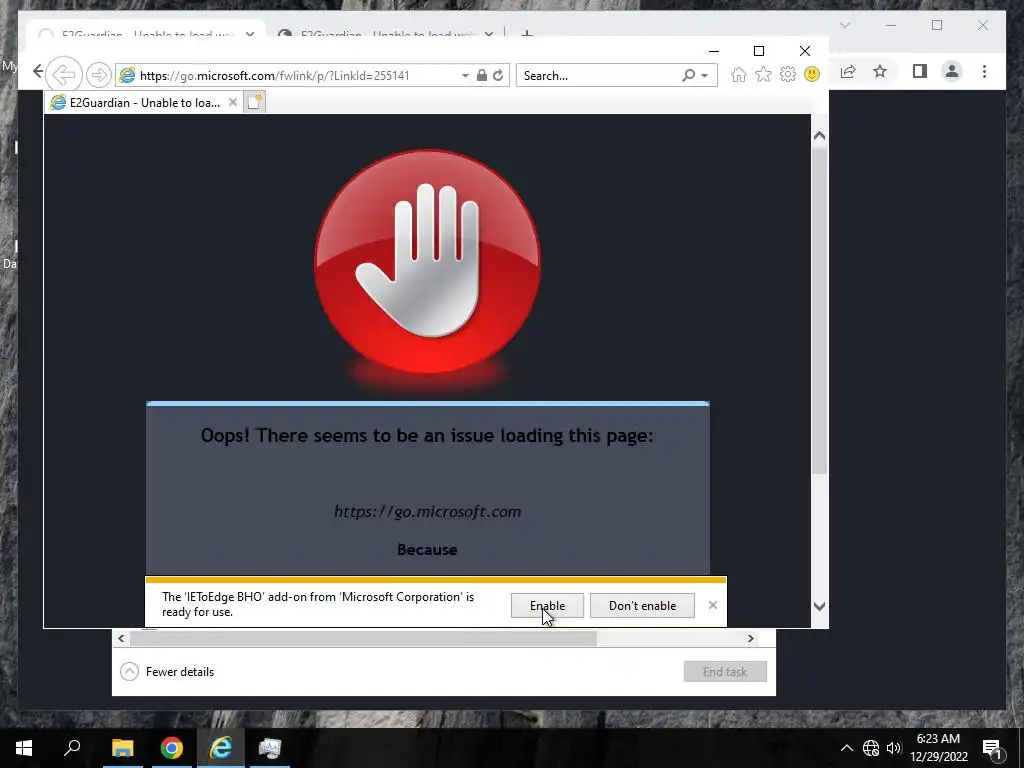
Task: Open notification center icon
Action: (x=993, y=748)
